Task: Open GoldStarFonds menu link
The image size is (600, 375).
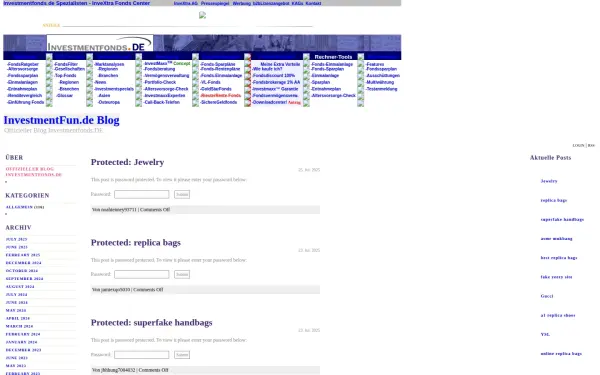Action: (216, 89)
